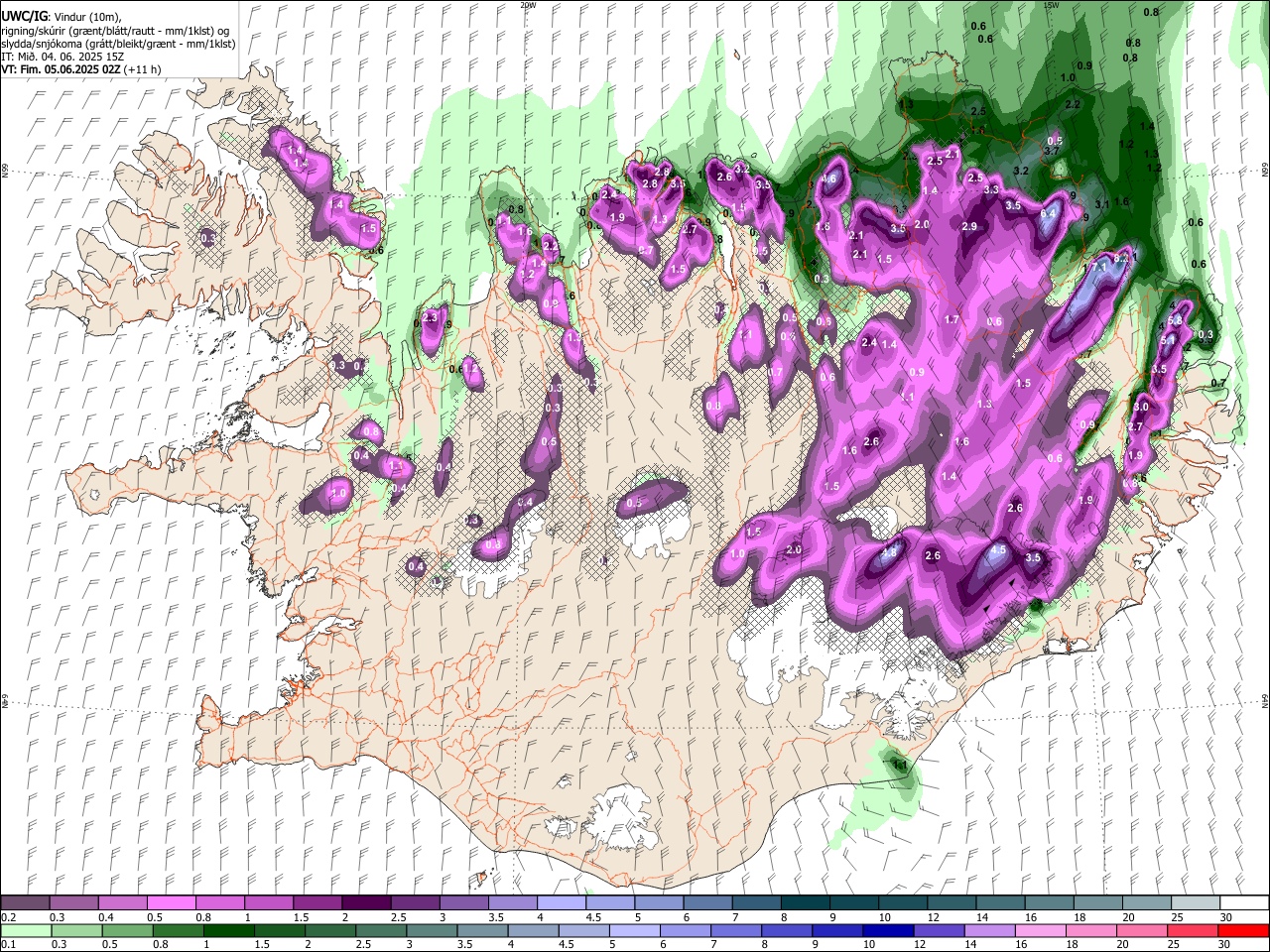1270x952 pixels.
Task: Pick the white 30+ swatch in upper legend row
Action: 1244,902
